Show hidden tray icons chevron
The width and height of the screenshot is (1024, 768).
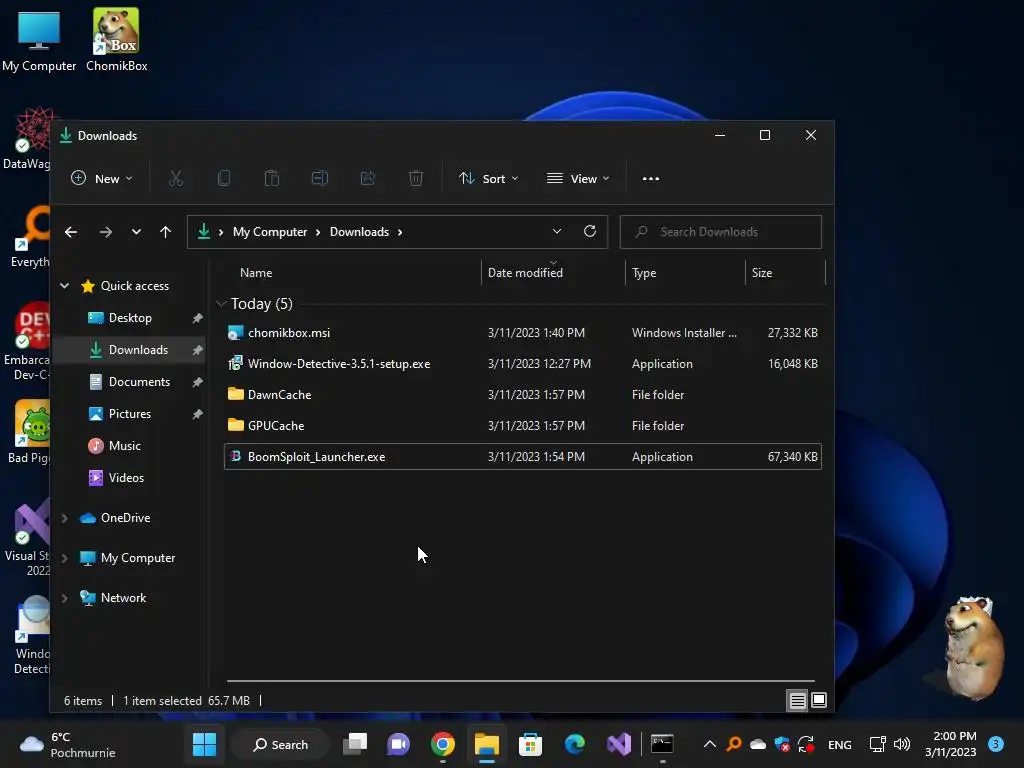(x=710, y=744)
